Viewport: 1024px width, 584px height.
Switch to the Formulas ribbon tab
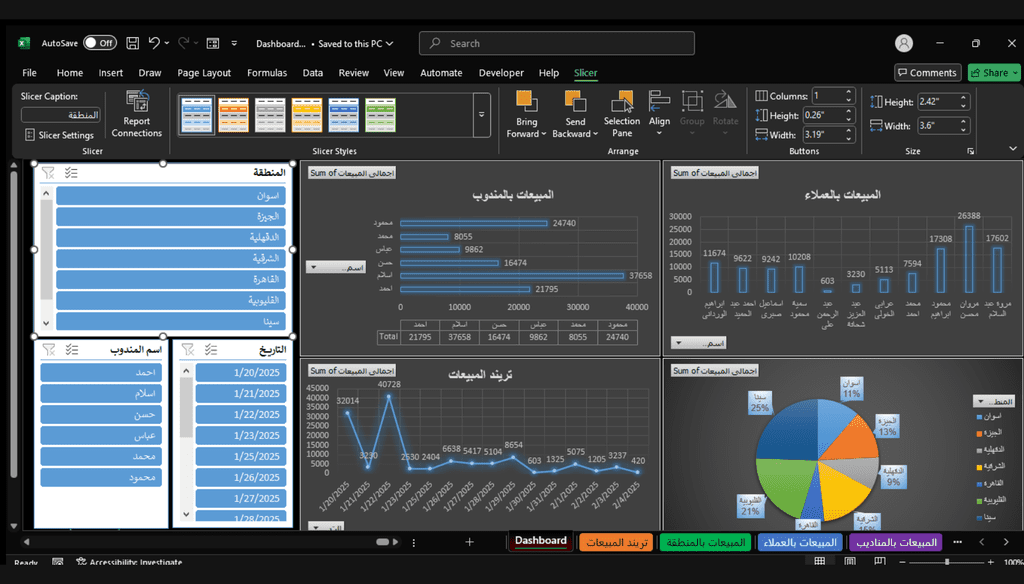(x=266, y=73)
